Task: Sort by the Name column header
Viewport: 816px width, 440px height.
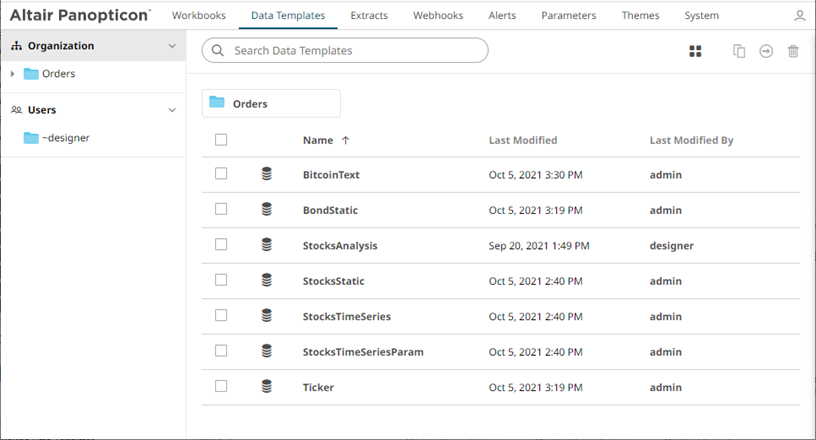Action: coord(318,140)
